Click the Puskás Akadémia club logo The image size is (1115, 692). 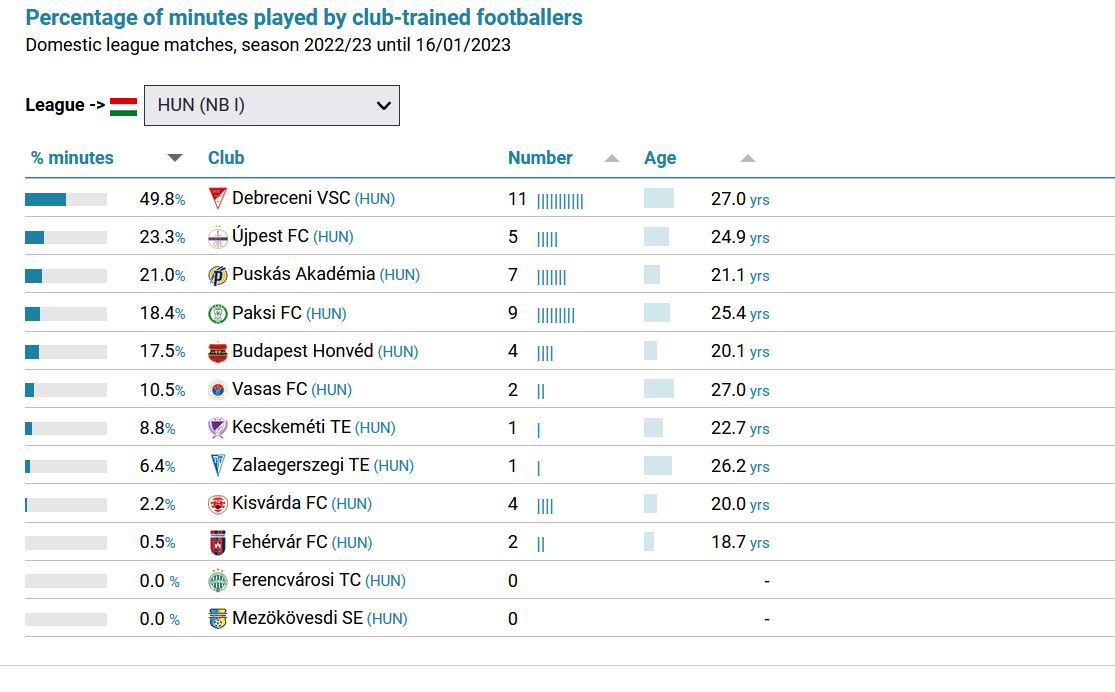tap(218, 275)
